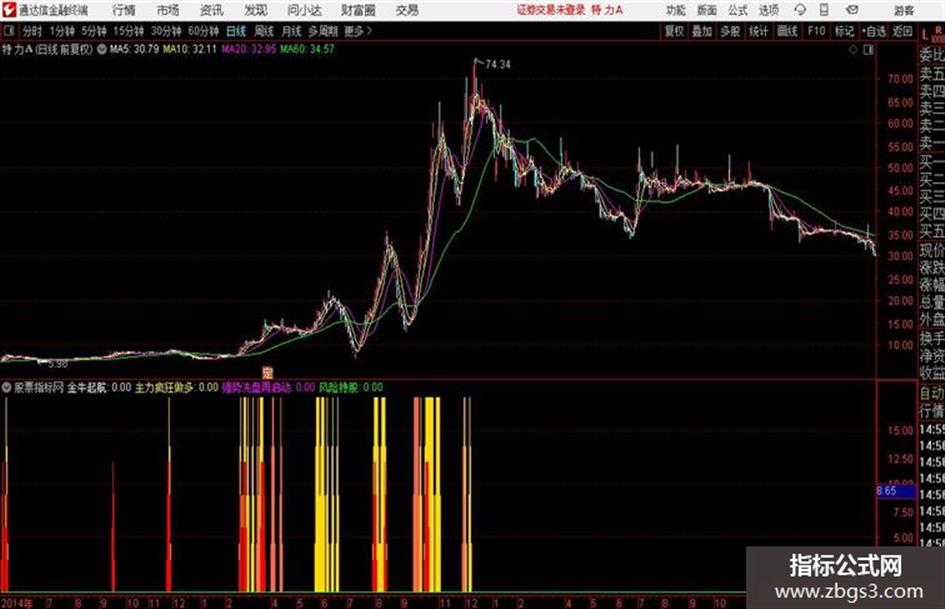945x609 pixels.
Task: Switch to the 15分钟 period tab
Action: [129, 31]
